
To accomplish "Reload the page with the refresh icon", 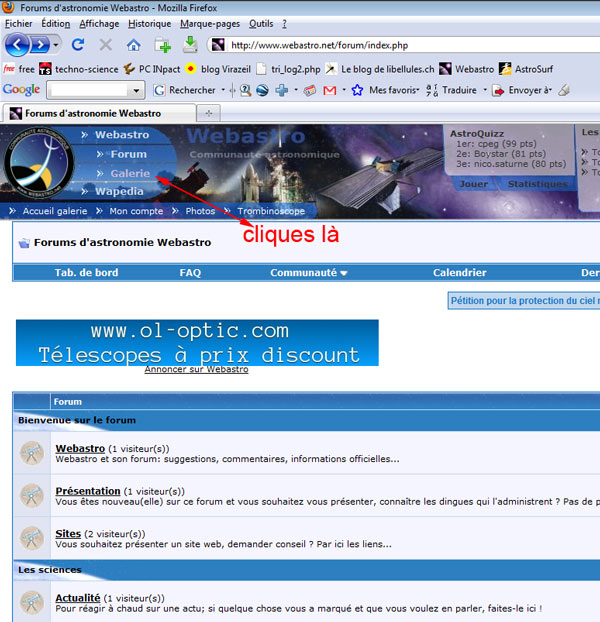I will click(x=78, y=45).
